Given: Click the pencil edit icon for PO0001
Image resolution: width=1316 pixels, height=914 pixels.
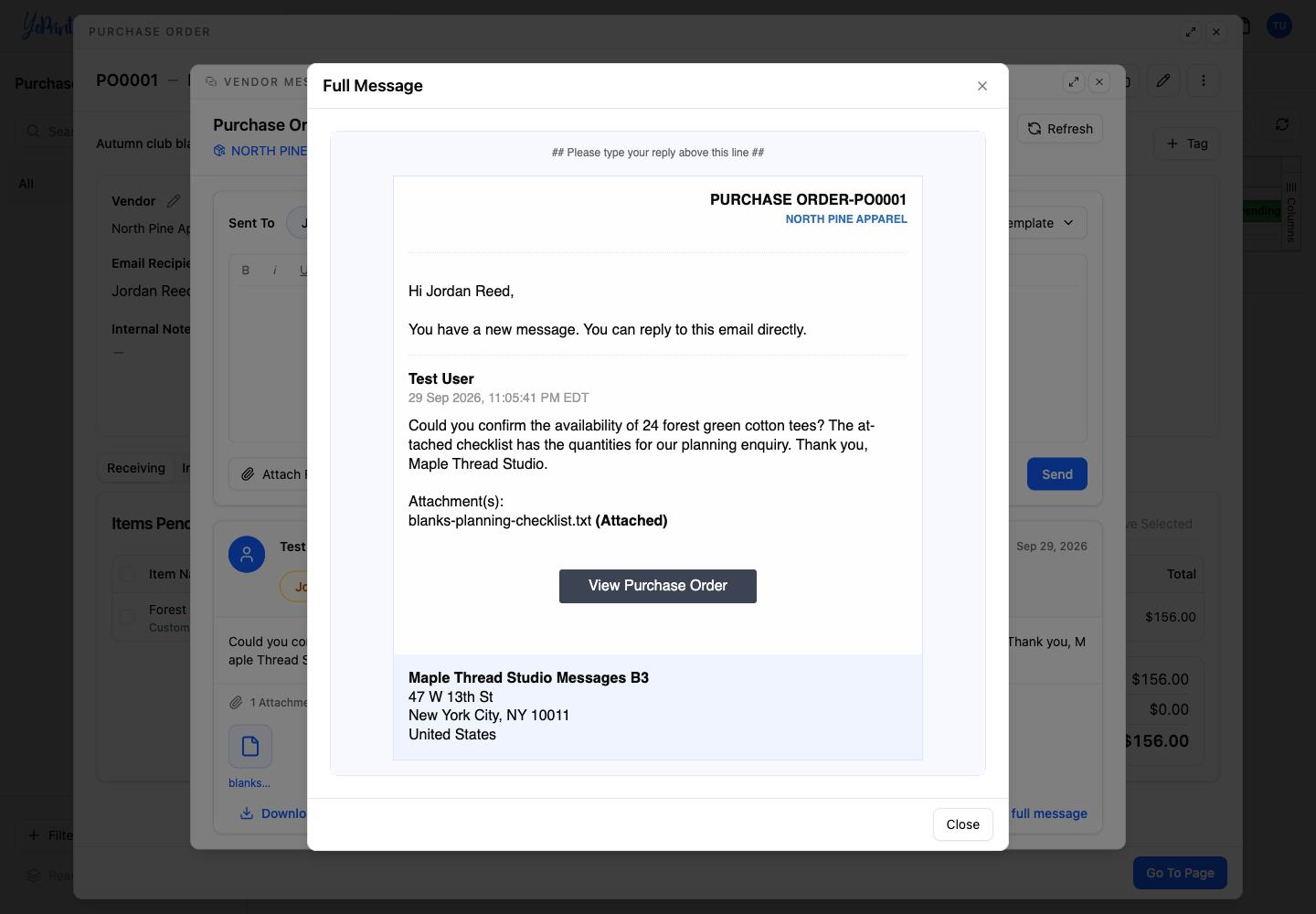Looking at the screenshot, I should 1163,80.
